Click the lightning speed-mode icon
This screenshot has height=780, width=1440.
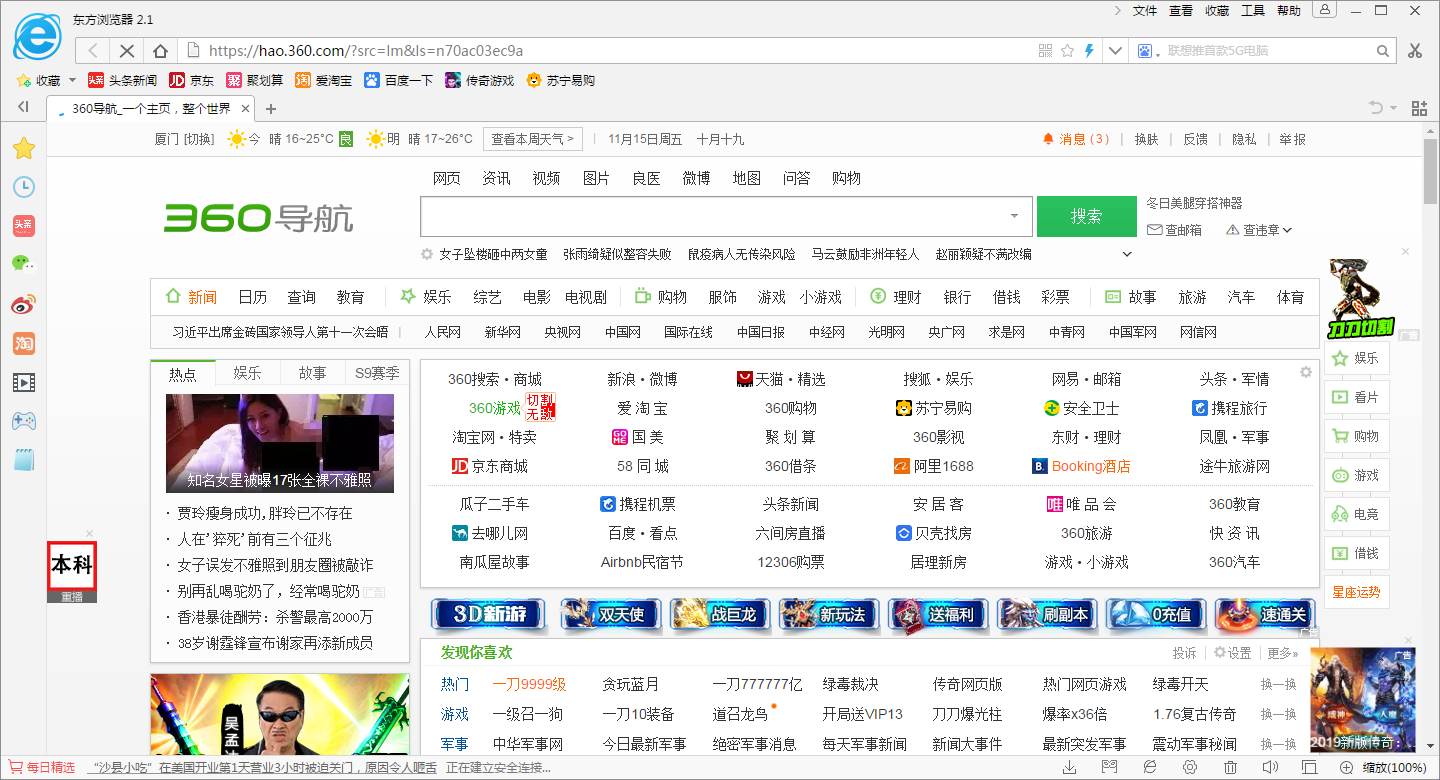tap(1089, 51)
